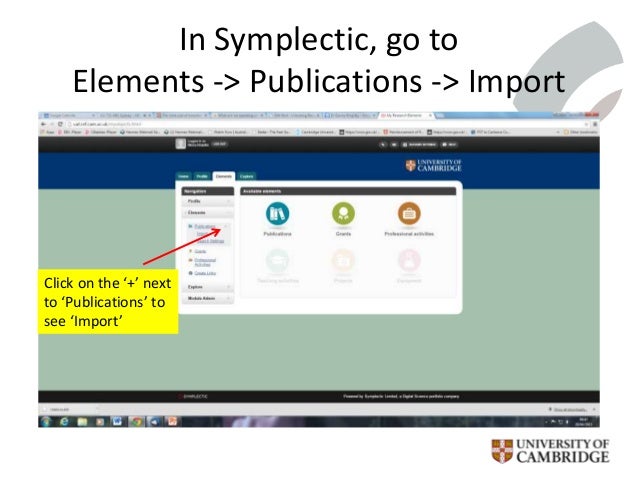Open the orange Professional activities briefcase icon
This screenshot has width=638, height=479.
click(409, 214)
